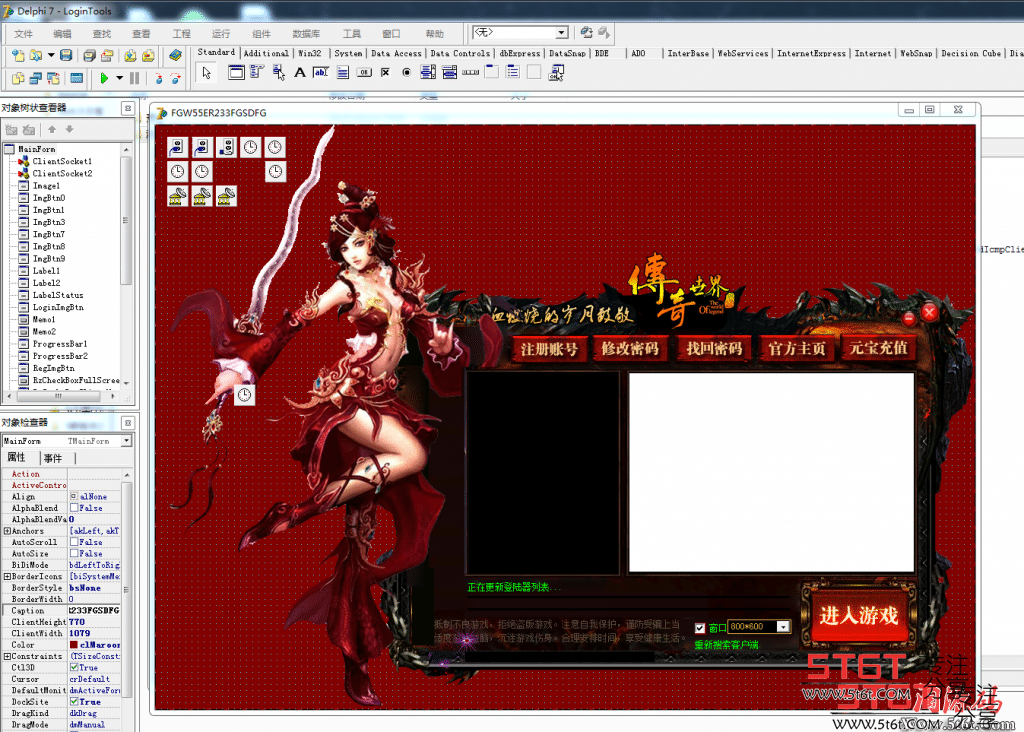Select the Edit (ab) component
The image size is (1024, 732).
[x=321, y=72]
